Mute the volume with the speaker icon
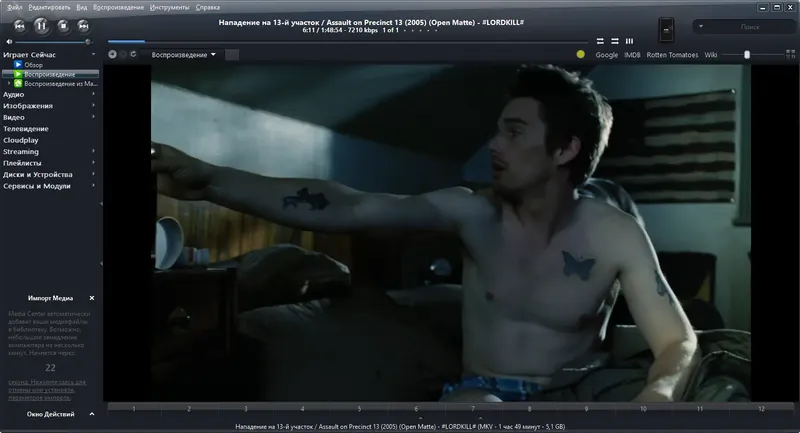The image size is (800, 433). pos(9,42)
